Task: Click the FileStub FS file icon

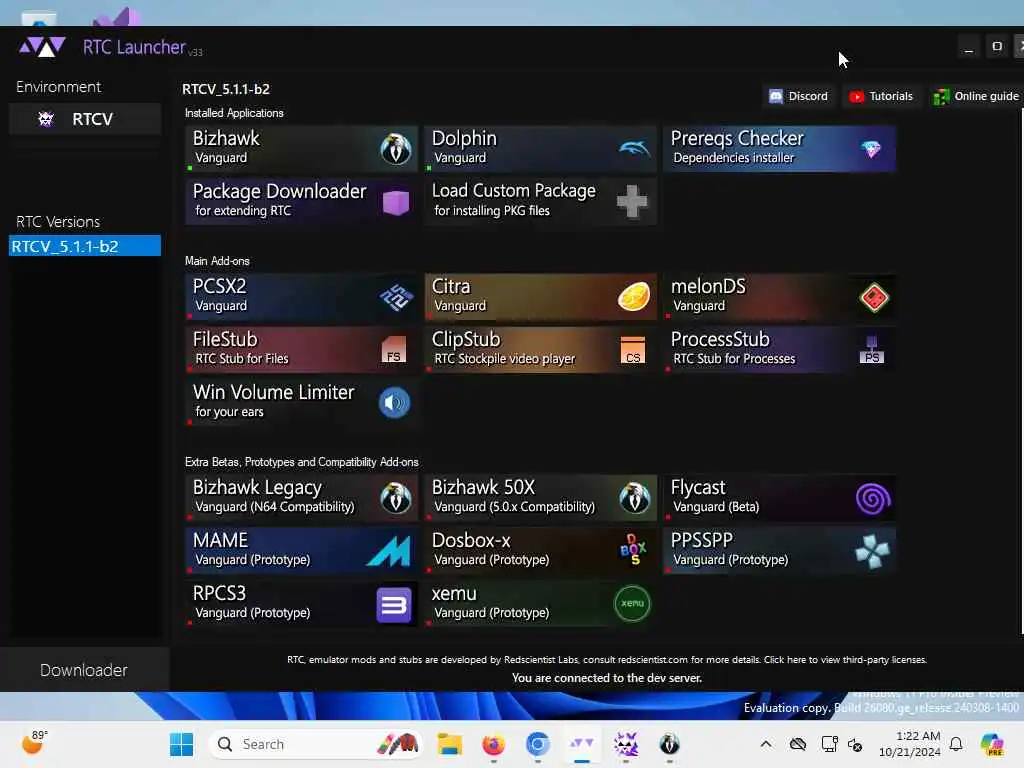Action: [x=394, y=349]
